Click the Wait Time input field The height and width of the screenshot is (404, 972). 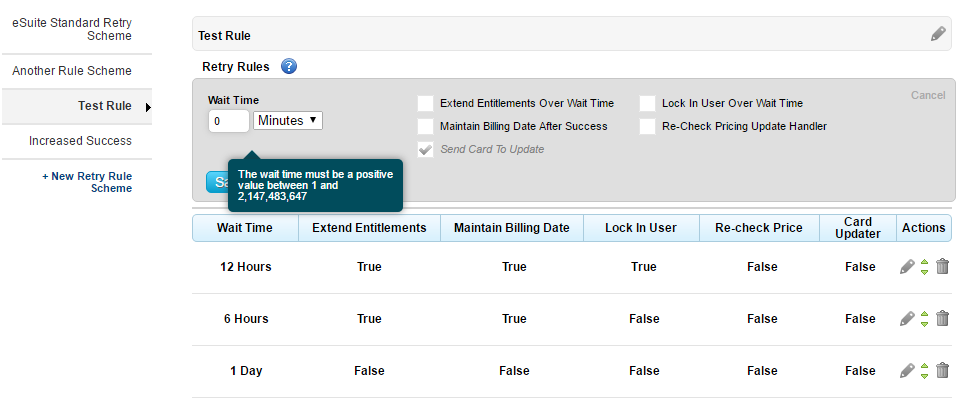229,121
